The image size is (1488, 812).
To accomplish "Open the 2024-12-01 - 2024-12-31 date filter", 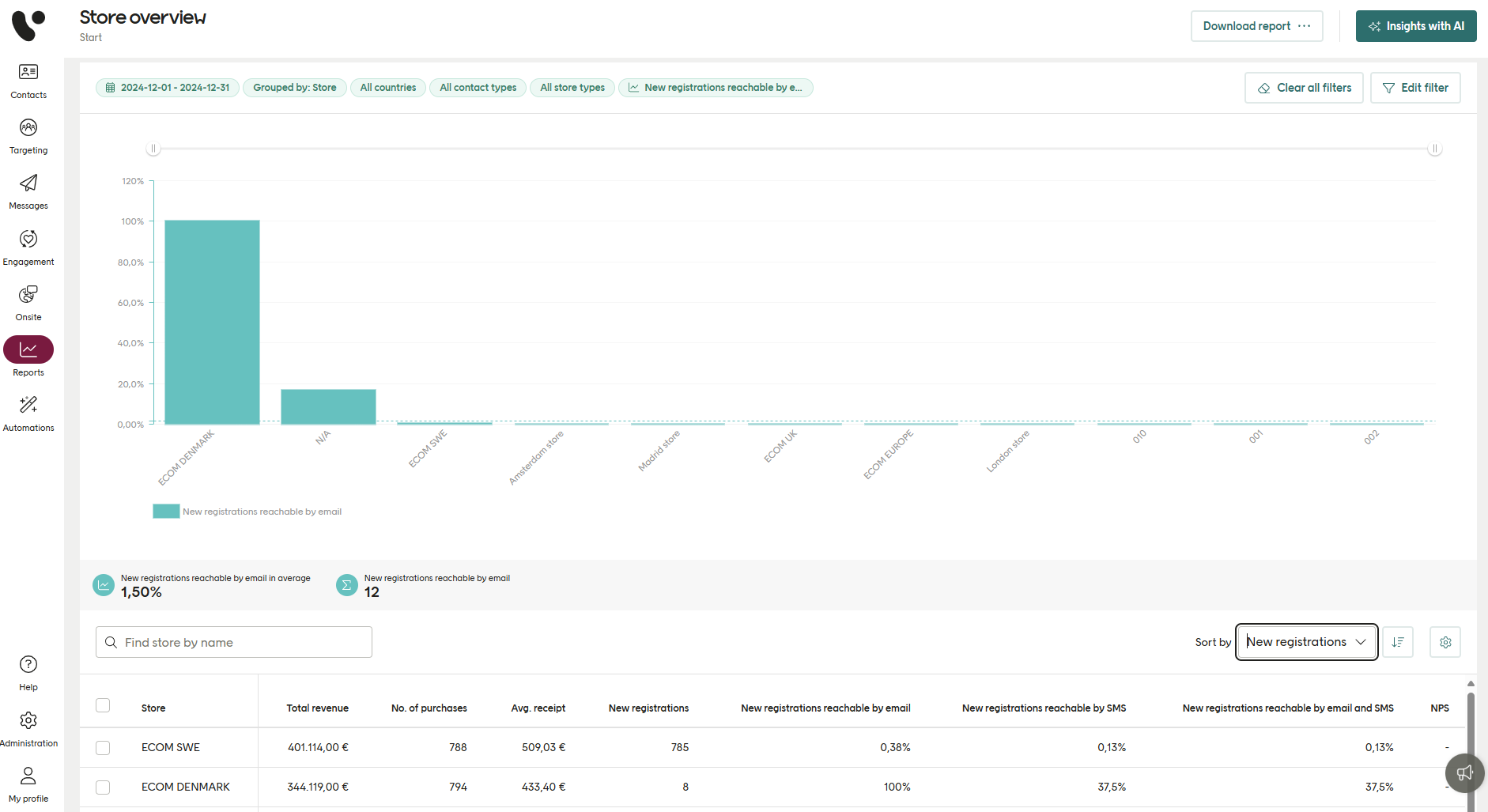I will click(167, 87).
